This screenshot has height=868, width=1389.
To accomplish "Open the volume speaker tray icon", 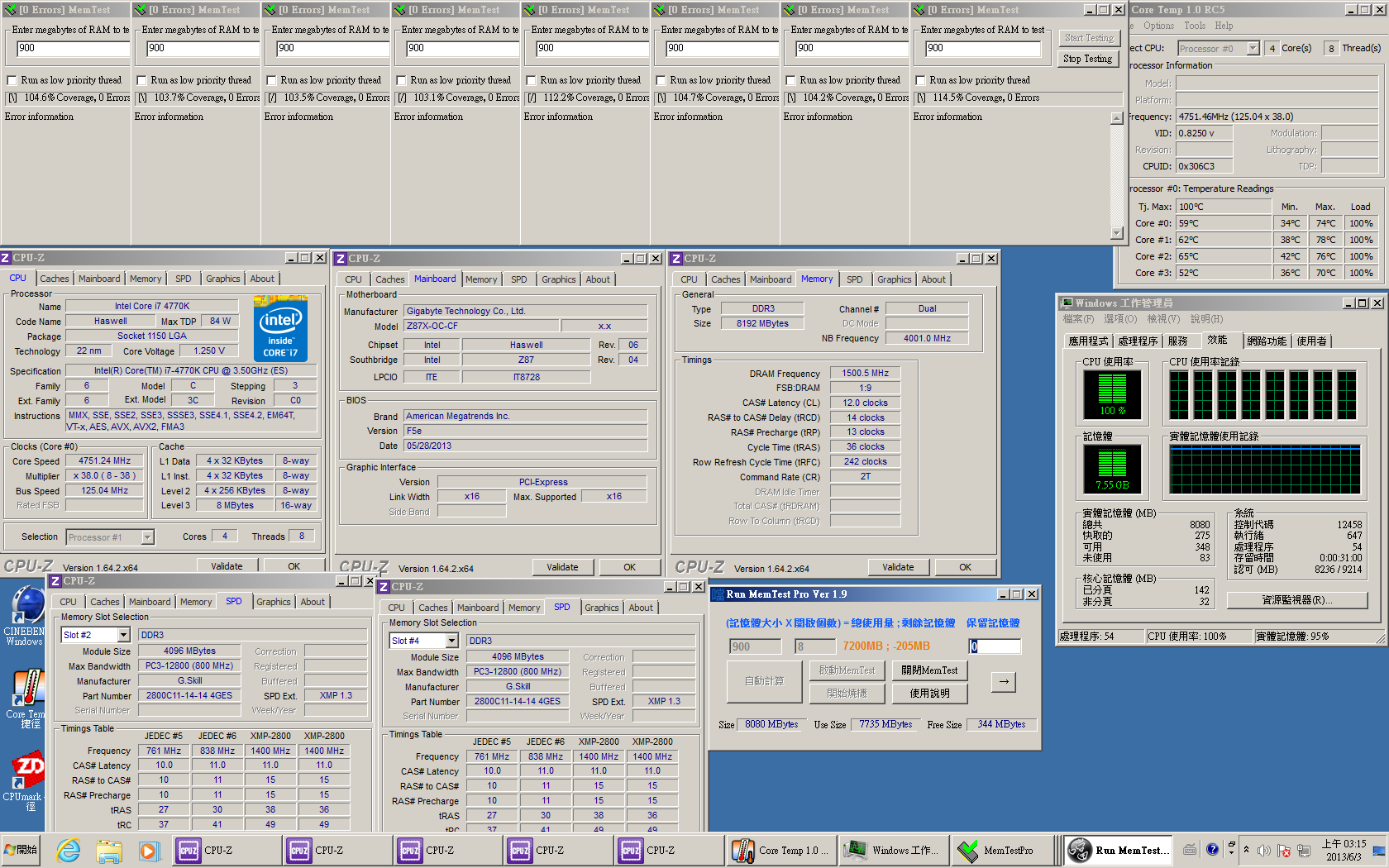I will pyautogui.click(x=1263, y=851).
